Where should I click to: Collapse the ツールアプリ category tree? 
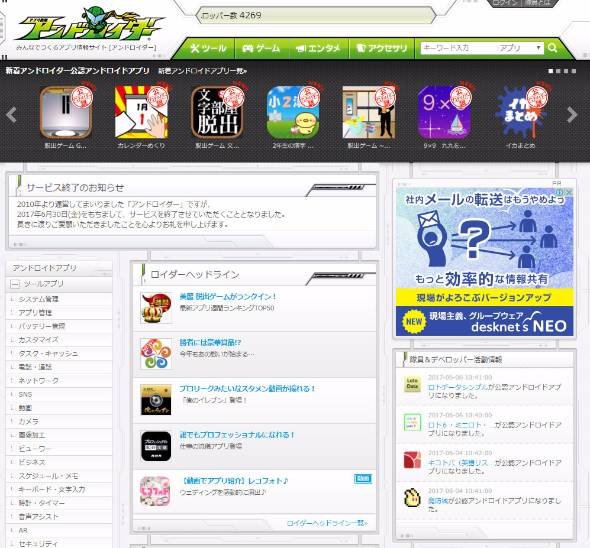click(x=15, y=284)
